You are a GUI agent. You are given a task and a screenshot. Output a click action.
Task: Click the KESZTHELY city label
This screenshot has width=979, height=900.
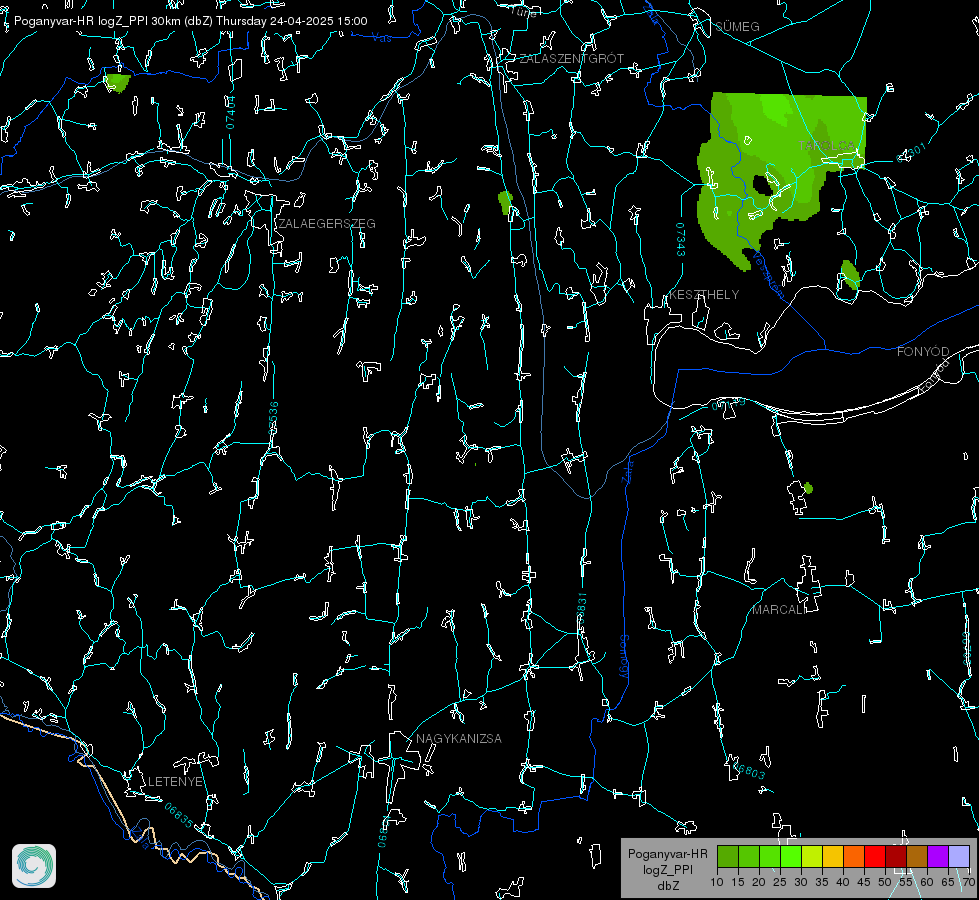[x=704, y=295]
